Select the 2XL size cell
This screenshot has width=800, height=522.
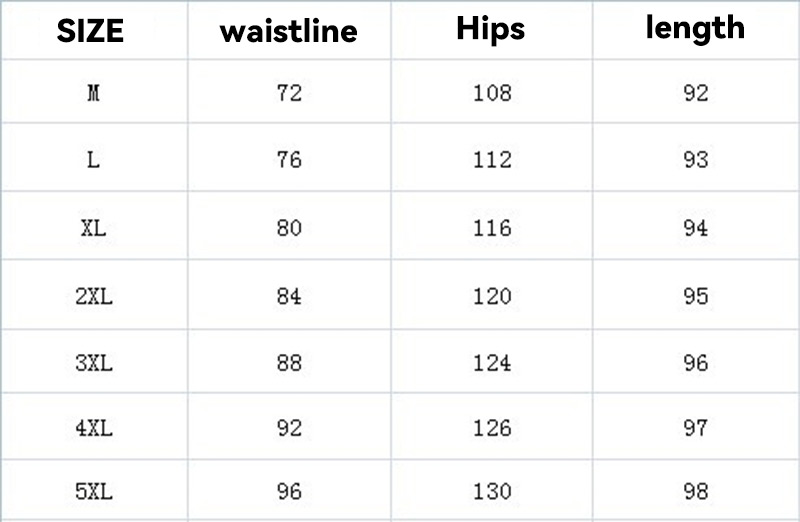(93, 296)
